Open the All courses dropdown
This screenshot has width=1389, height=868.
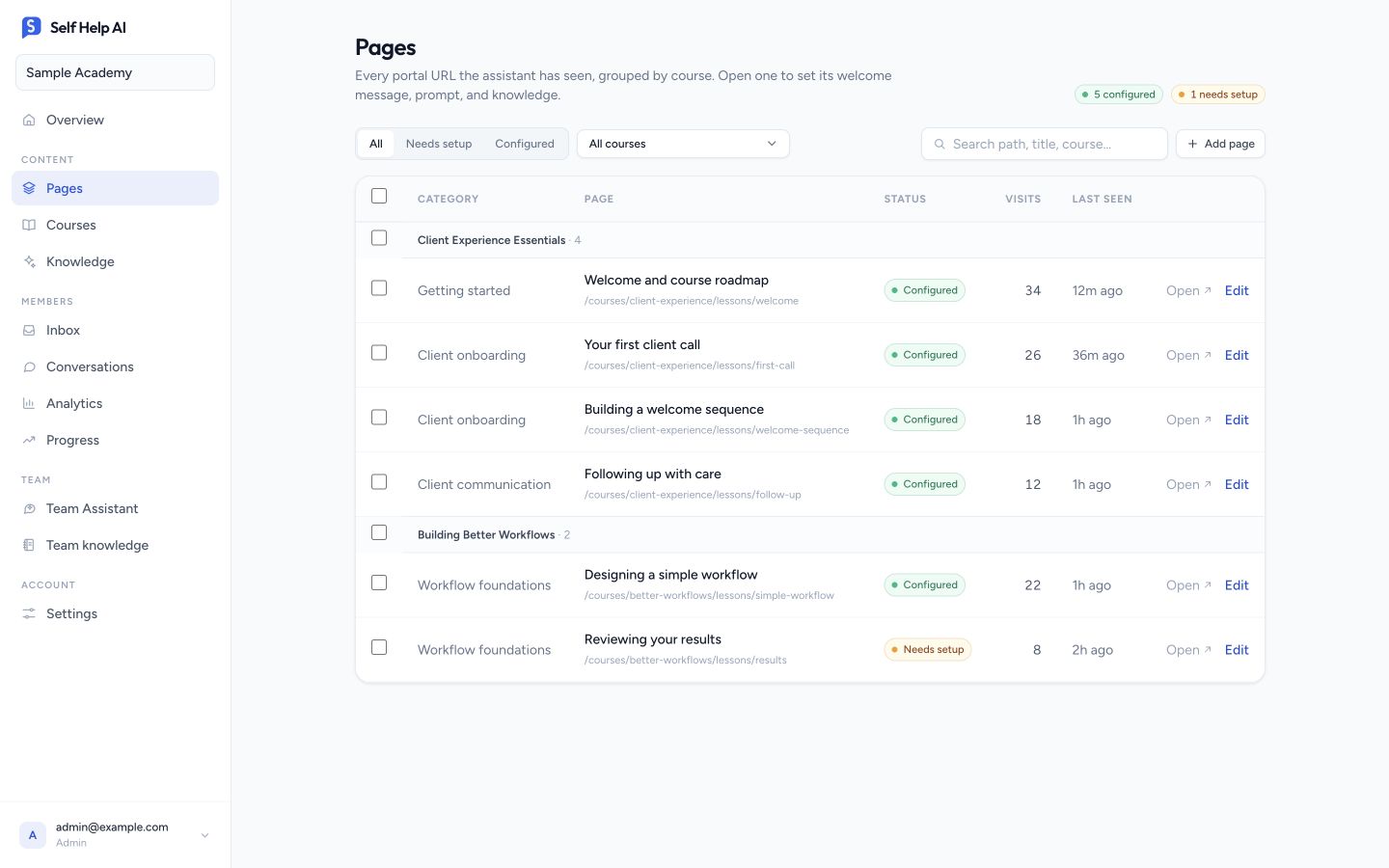coord(683,145)
